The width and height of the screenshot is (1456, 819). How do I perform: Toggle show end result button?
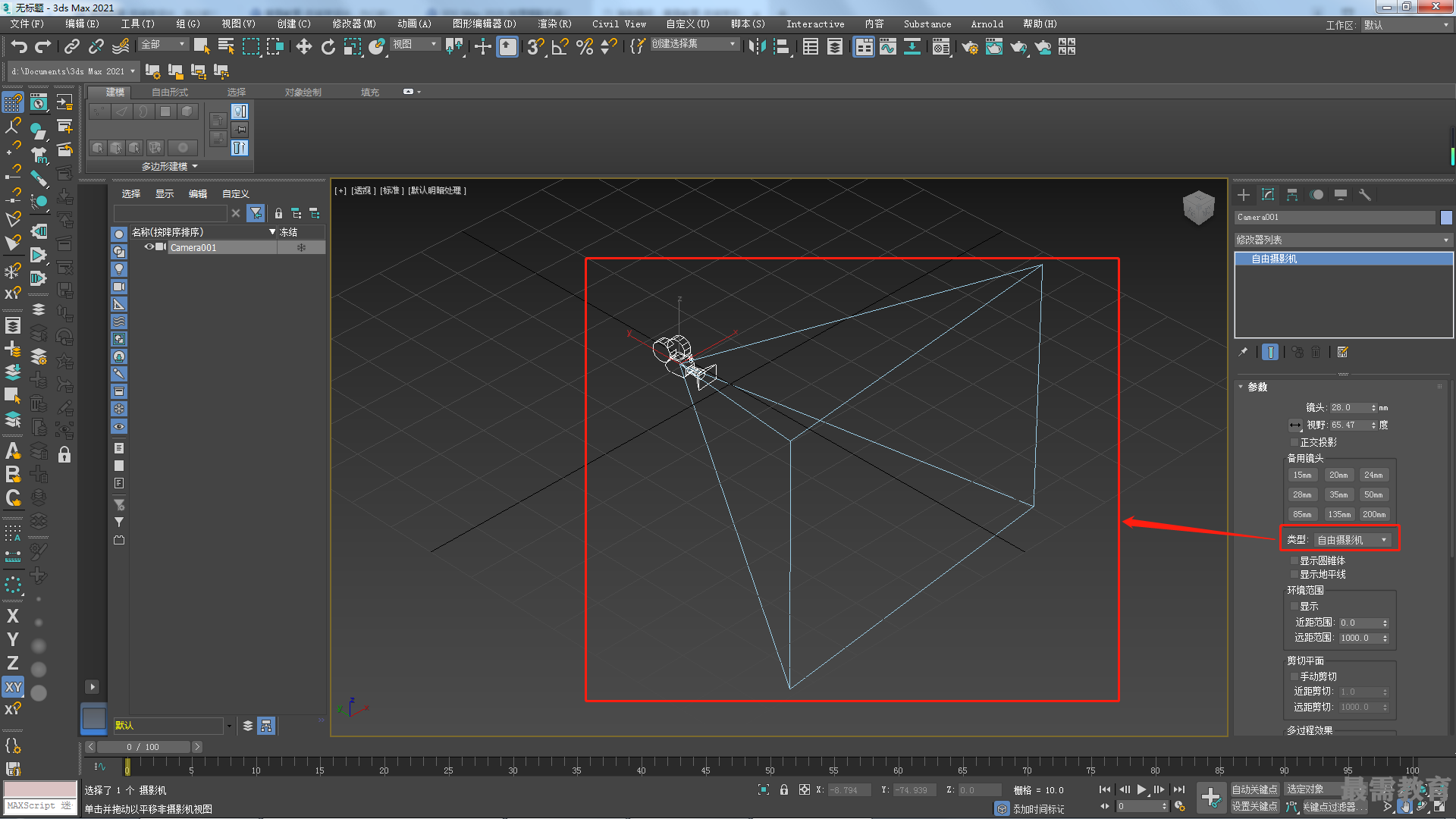pyautogui.click(x=1270, y=352)
